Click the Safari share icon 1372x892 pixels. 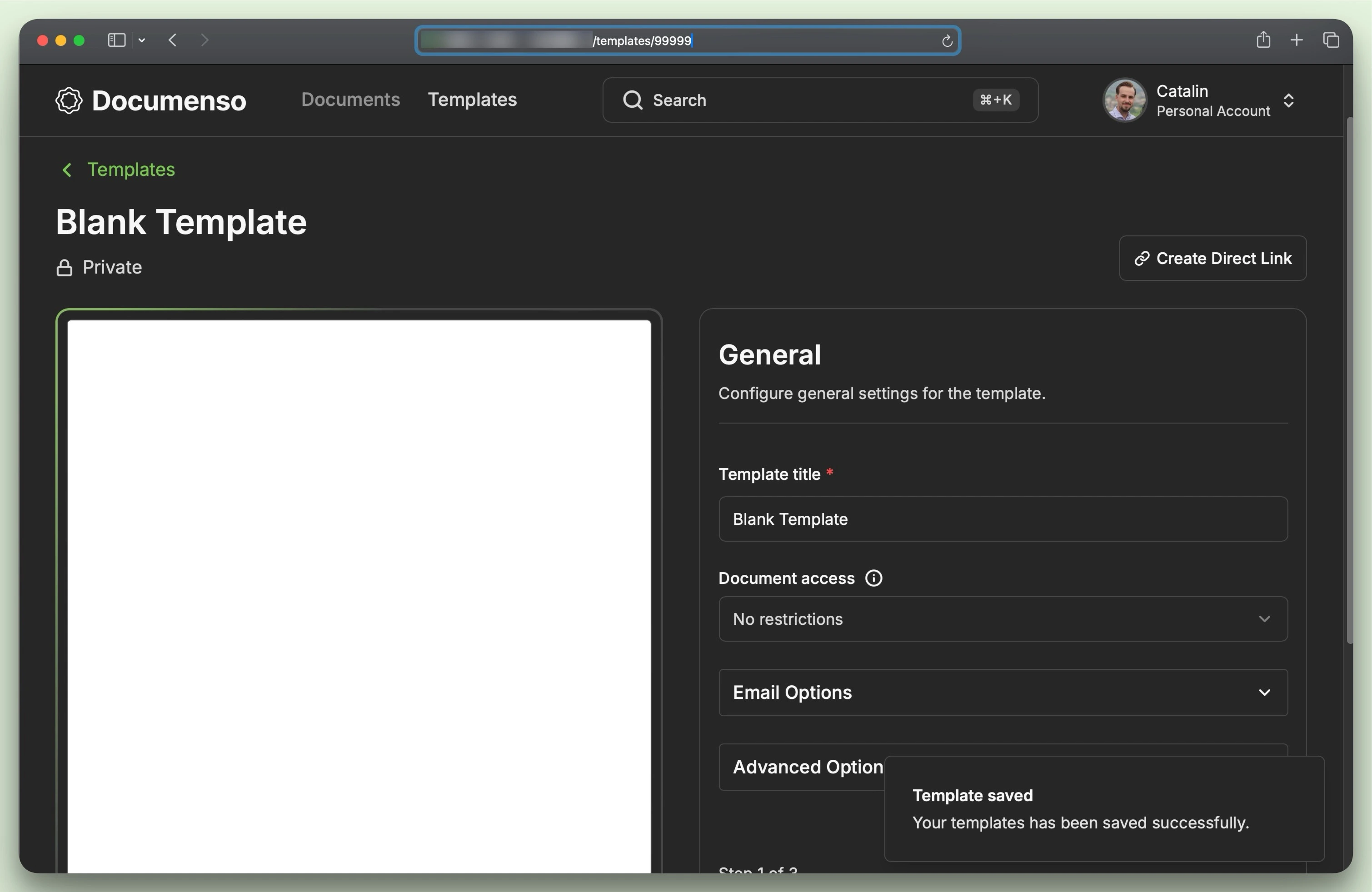click(1263, 40)
